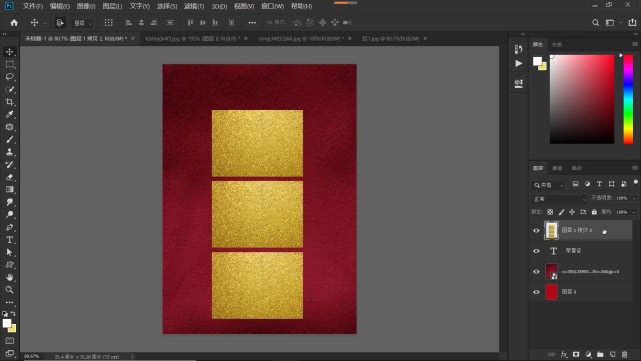Click the New adjustment layer icon

[588, 354]
